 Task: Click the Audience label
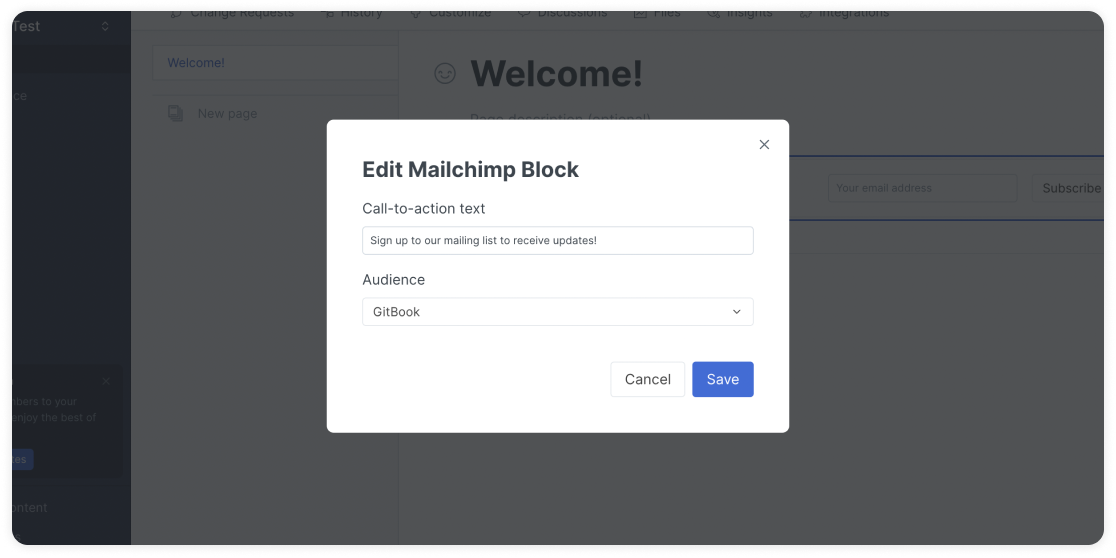pyautogui.click(x=394, y=280)
